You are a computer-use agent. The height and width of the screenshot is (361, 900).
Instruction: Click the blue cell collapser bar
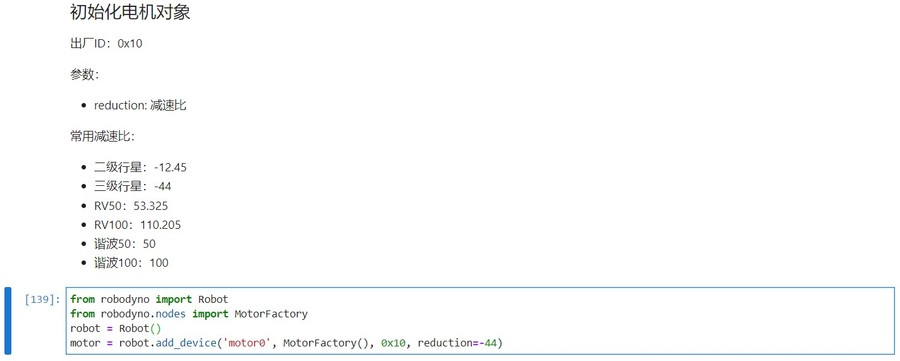click(x=7, y=321)
